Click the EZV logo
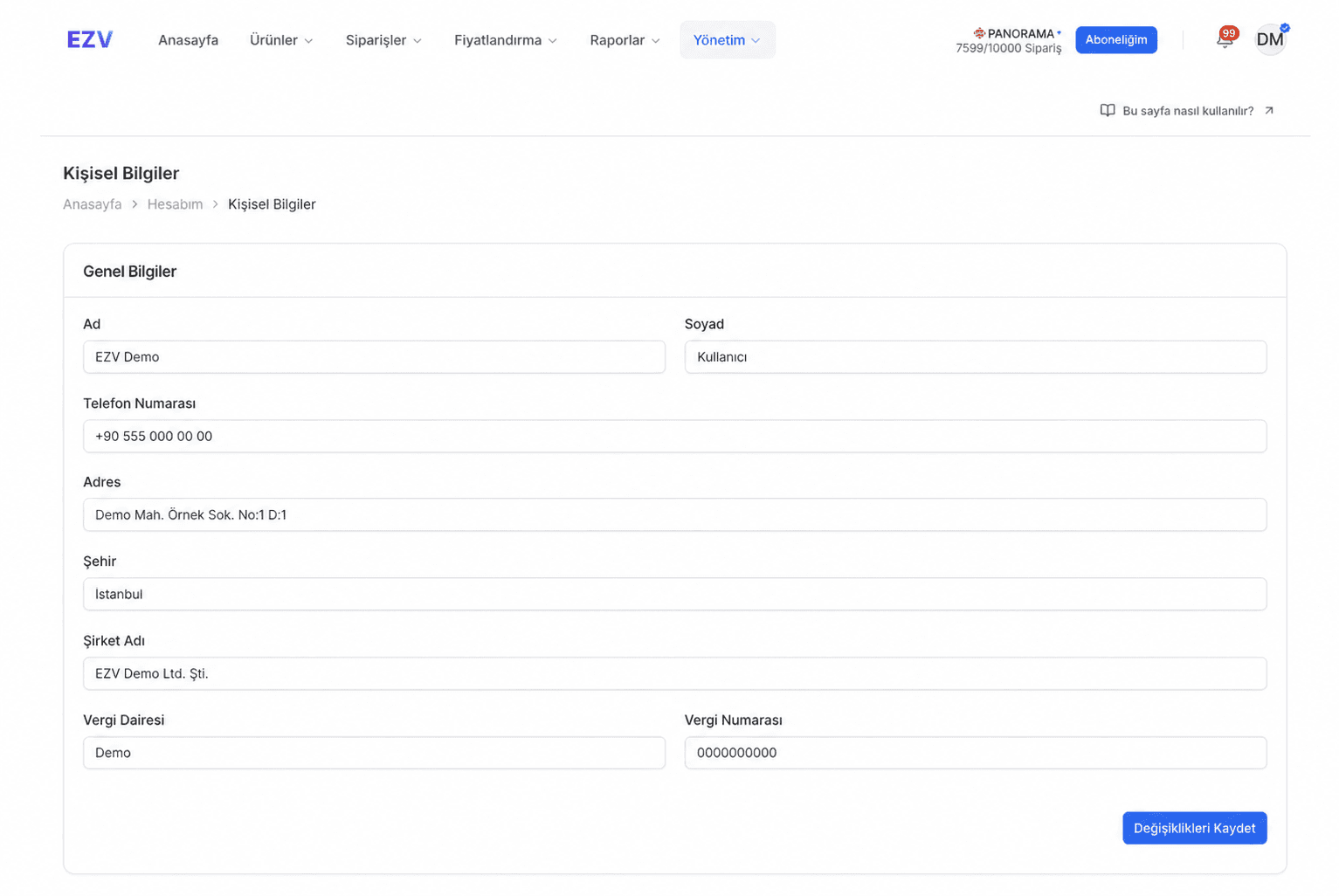This screenshot has width=1339, height=896. 90,39
